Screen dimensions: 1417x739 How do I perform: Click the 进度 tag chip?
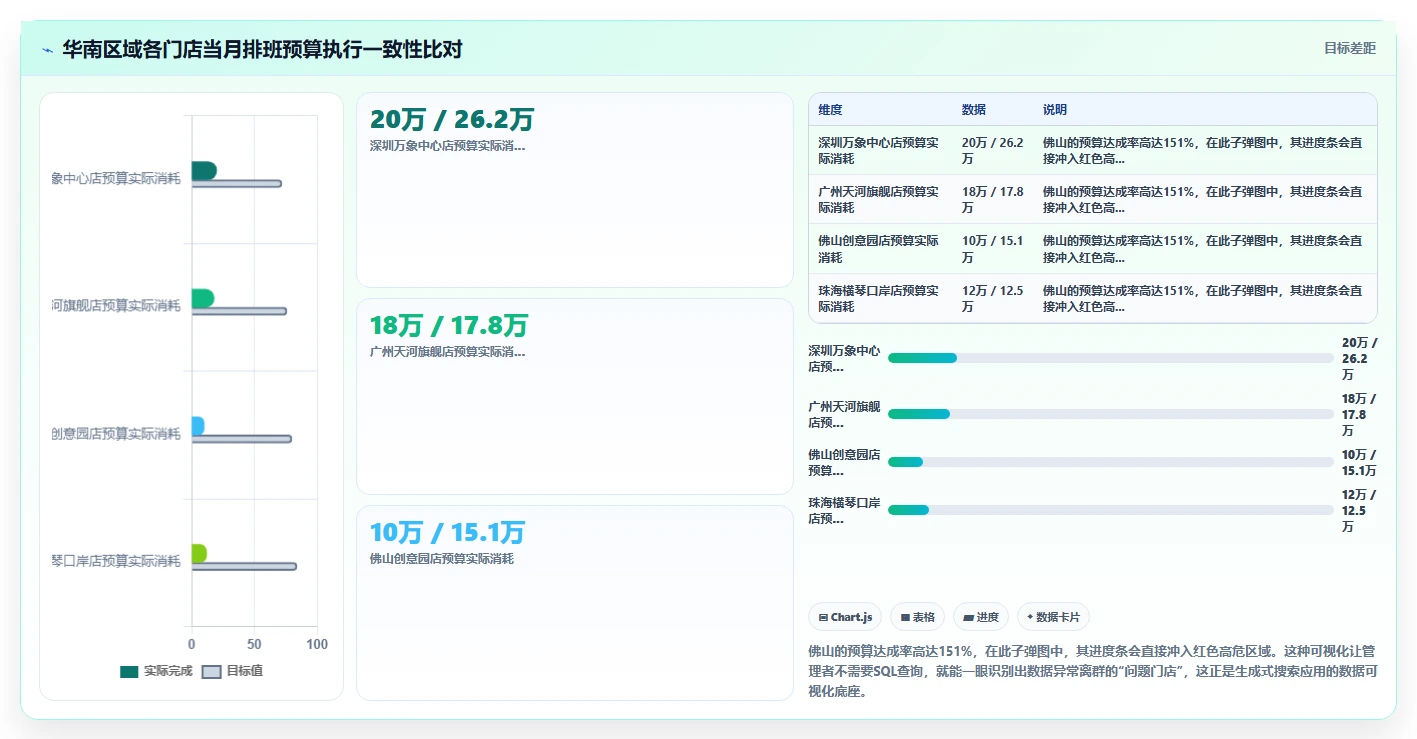click(x=981, y=617)
